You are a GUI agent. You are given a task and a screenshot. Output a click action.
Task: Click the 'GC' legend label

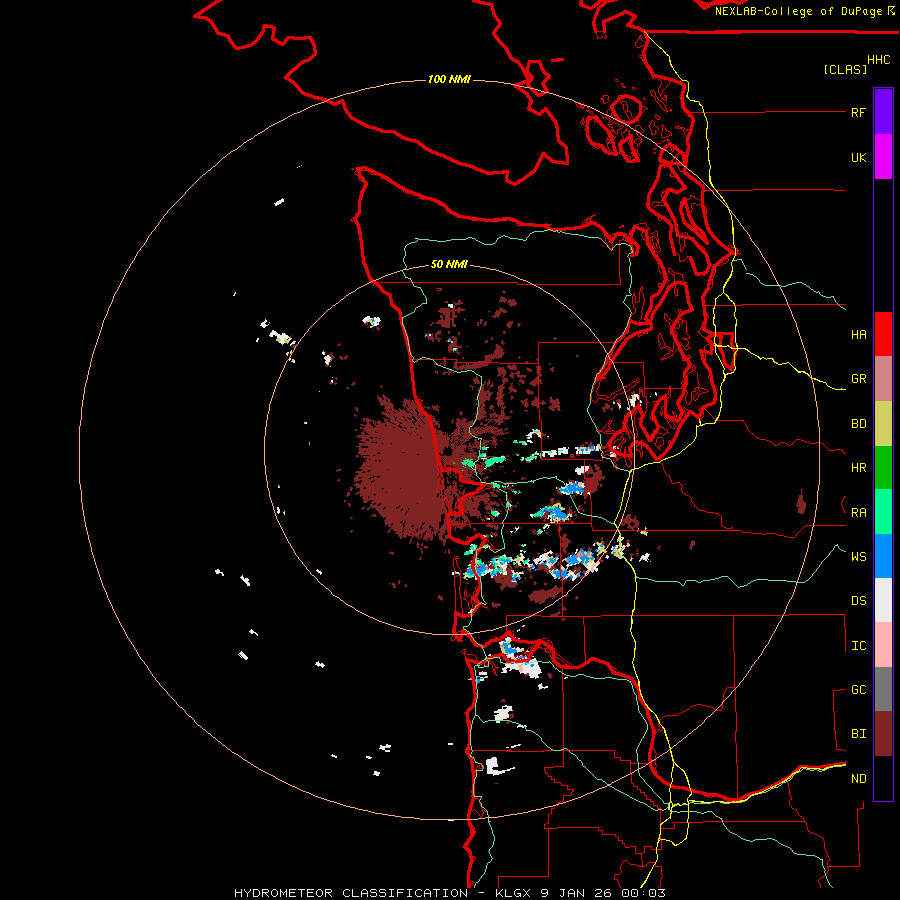[858, 690]
